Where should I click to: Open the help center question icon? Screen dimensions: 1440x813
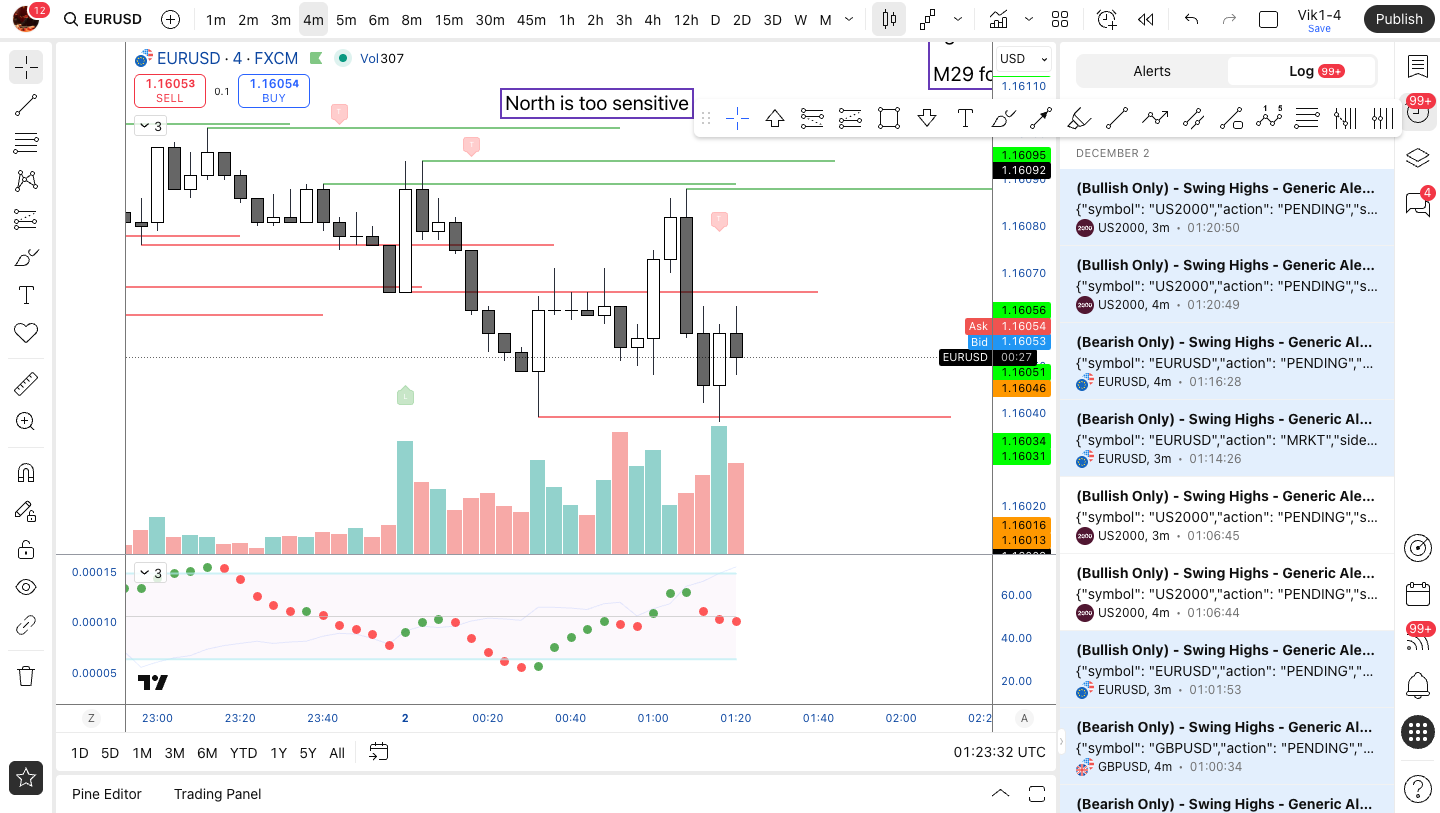[1417, 789]
